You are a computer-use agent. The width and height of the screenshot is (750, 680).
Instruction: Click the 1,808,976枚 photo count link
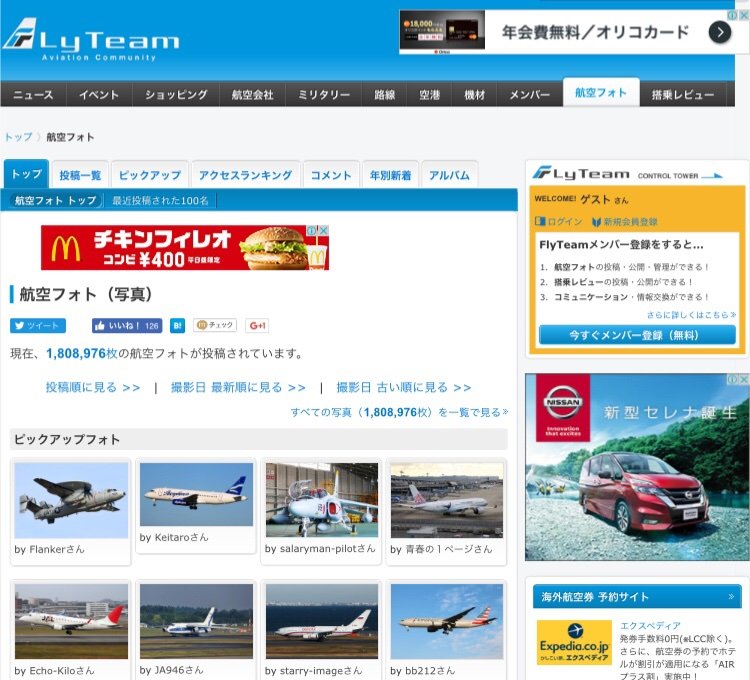tap(81, 353)
